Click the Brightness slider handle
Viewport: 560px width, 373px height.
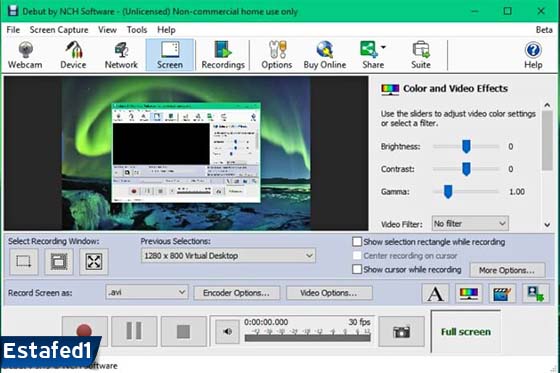[x=466, y=146]
